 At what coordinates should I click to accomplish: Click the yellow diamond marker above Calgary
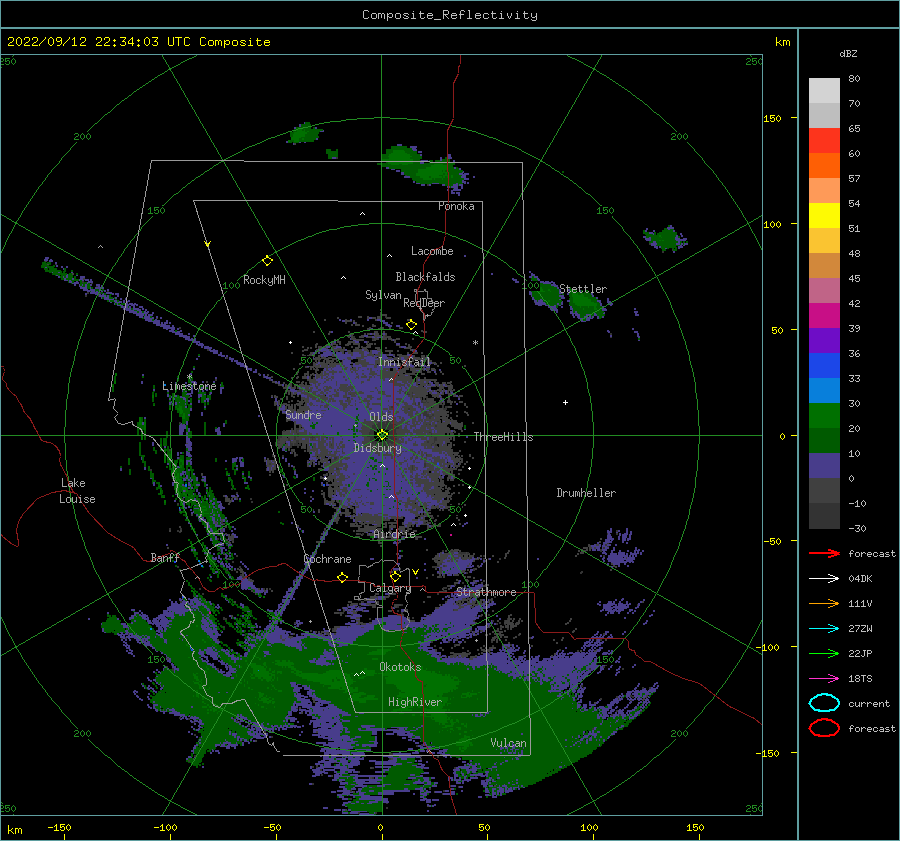tap(395, 576)
